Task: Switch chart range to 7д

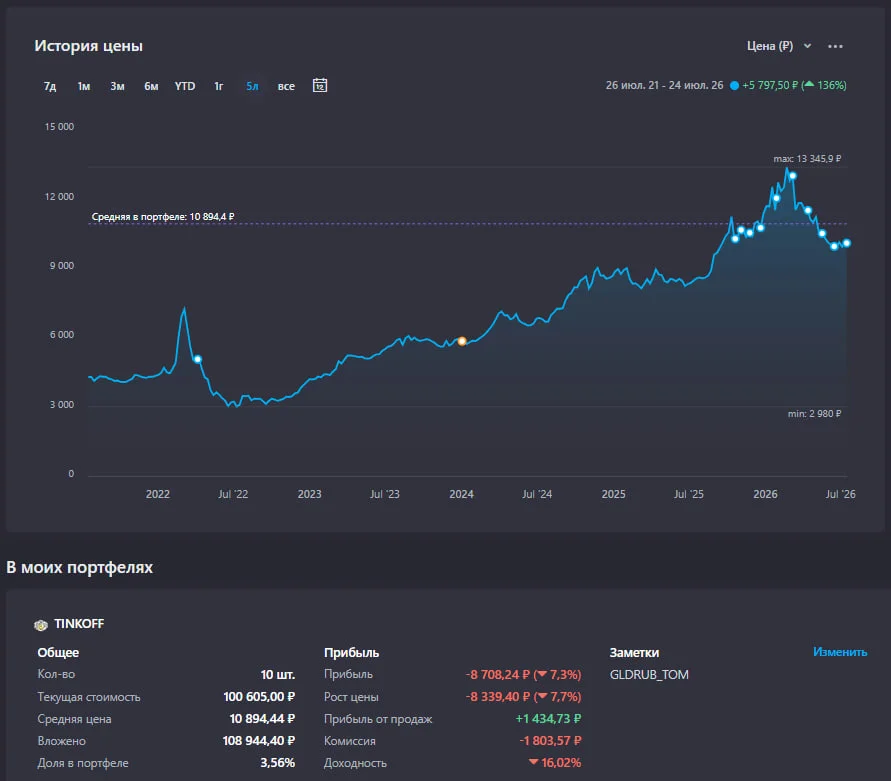Action: point(50,86)
